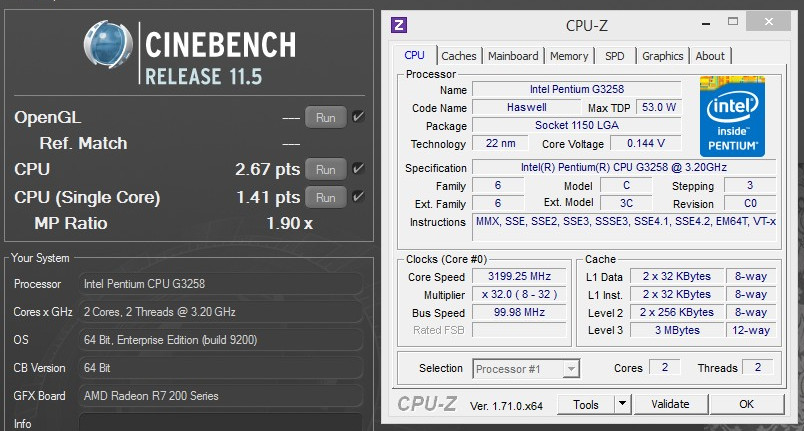Expand the arrow next to Tools
This screenshot has height=431, width=804.
click(622, 404)
